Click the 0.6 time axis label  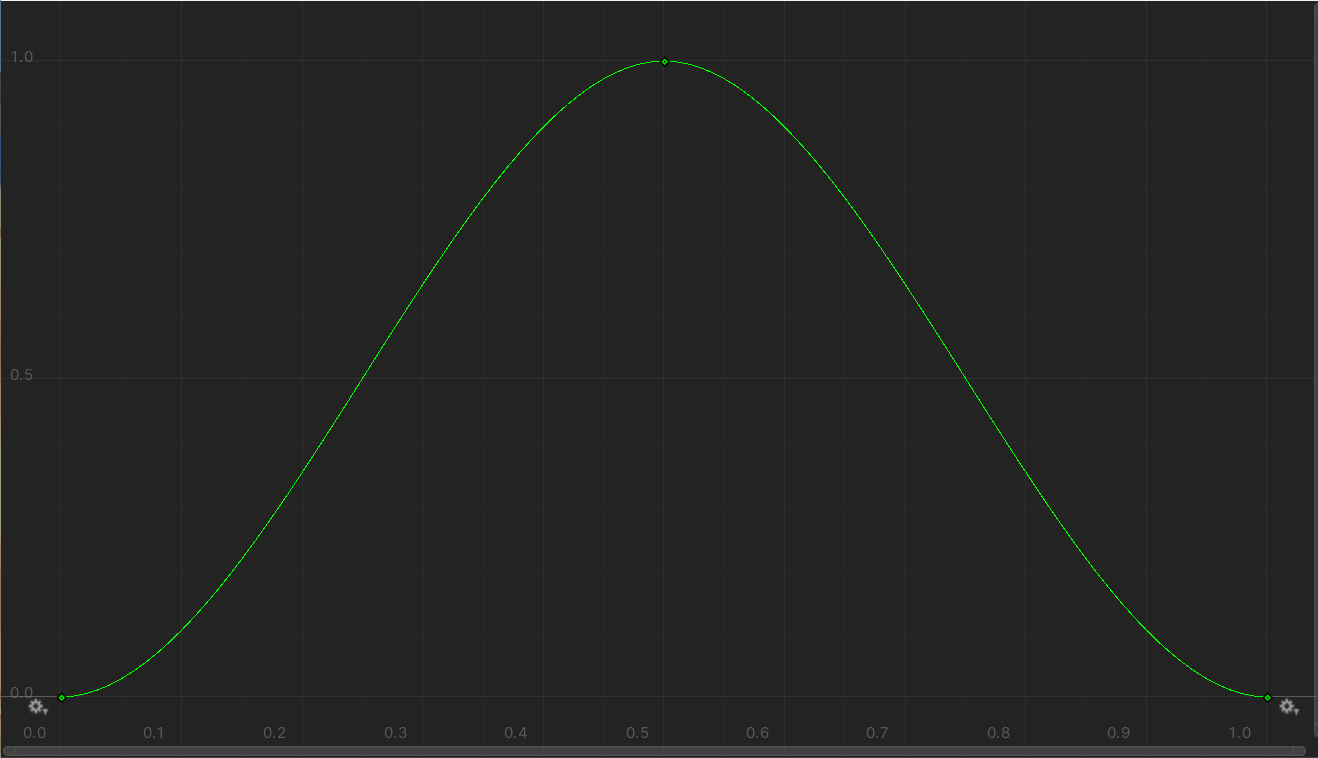[757, 733]
